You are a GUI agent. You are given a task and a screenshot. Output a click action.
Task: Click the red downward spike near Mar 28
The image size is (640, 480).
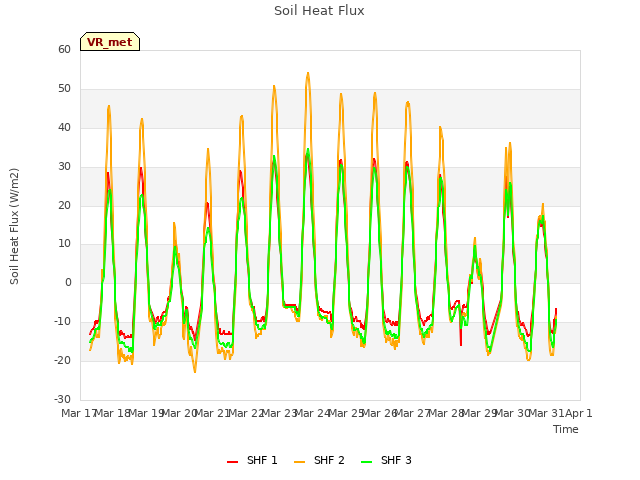(x=461, y=344)
